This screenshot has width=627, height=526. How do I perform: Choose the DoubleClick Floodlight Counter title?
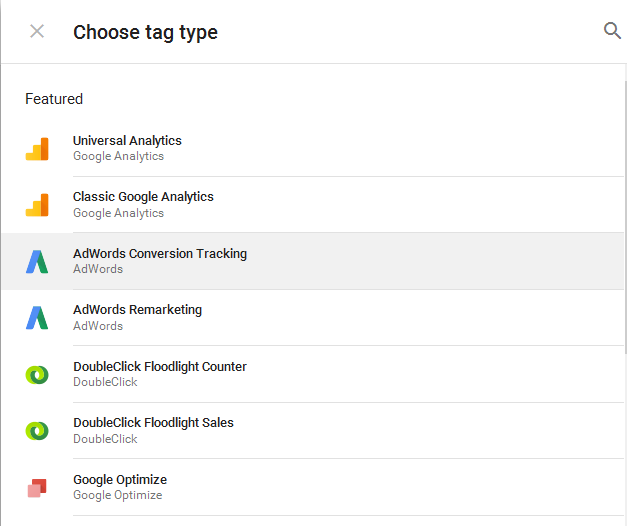point(160,367)
